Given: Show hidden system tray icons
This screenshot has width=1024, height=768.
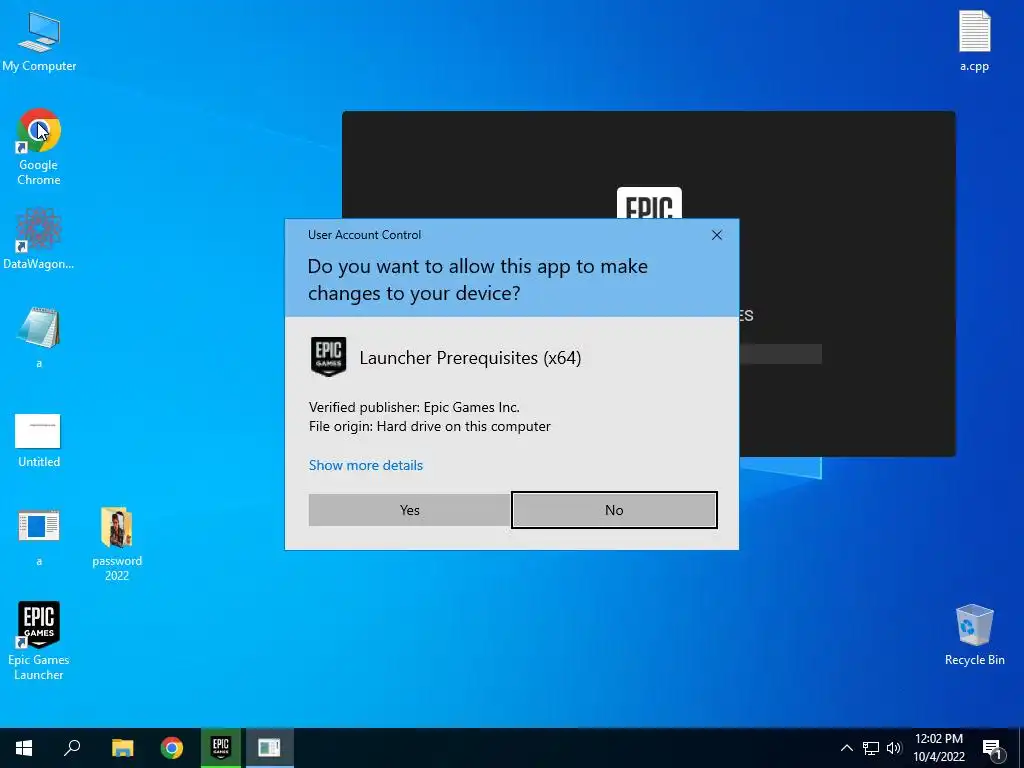Looking at the screenshot, I should [x=846, y=748].
